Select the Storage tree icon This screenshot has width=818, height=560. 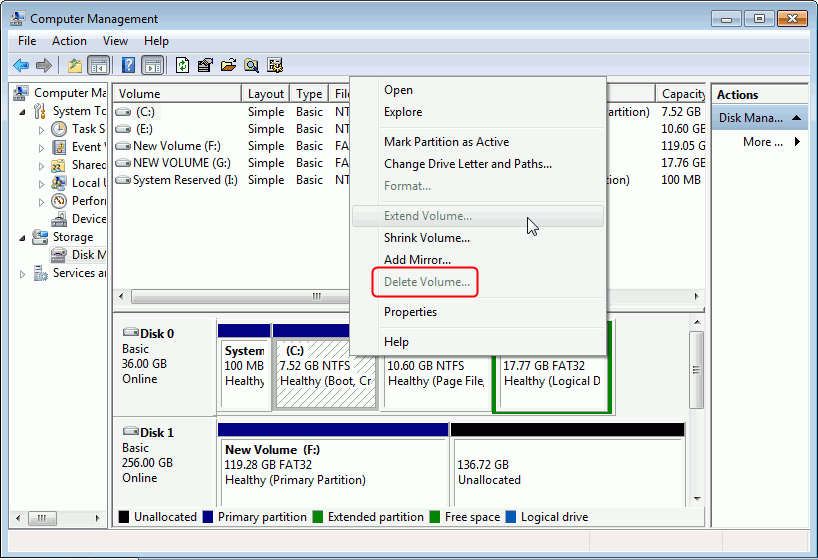pyautogui.click(x=40, y=237)
